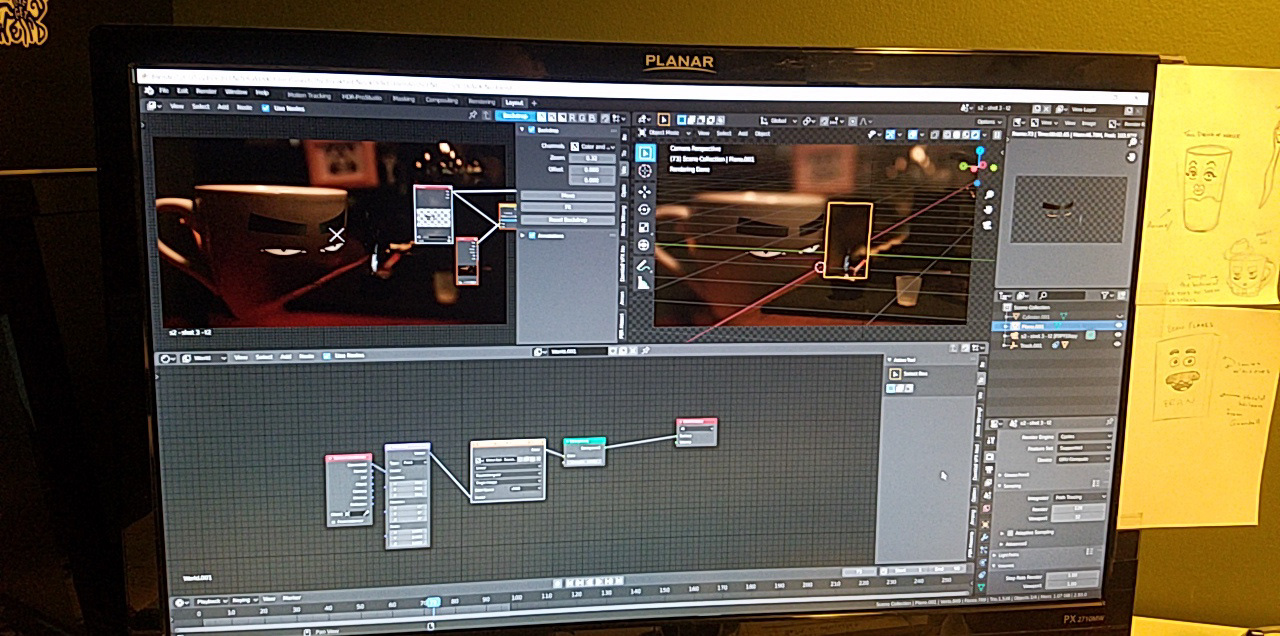Hide Track.001 using its eye icon
Screen dimensions: 1280x636
[1118, 346]
